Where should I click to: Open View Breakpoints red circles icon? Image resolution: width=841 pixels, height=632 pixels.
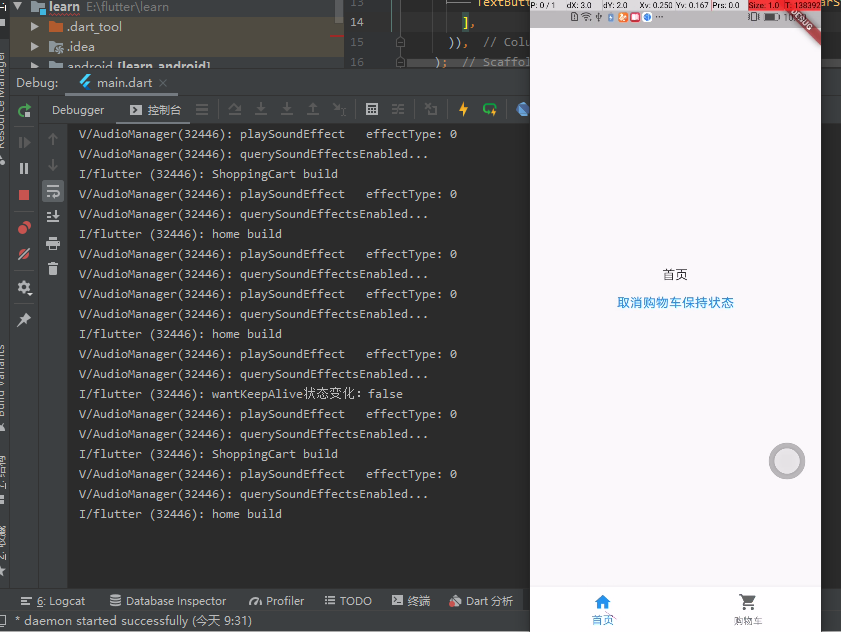[x=24, y=227]
